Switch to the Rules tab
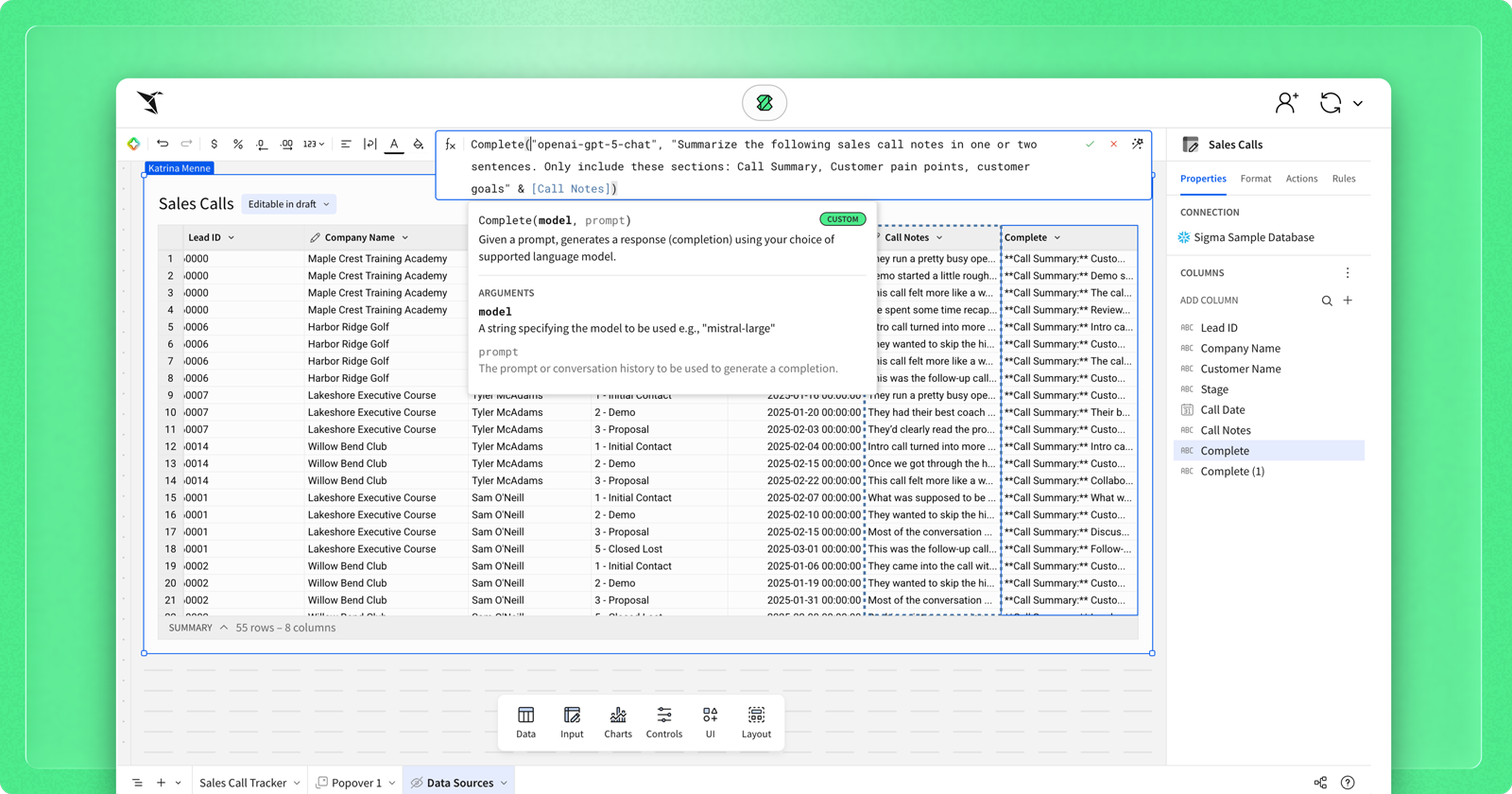 (x=1344, y=179)
